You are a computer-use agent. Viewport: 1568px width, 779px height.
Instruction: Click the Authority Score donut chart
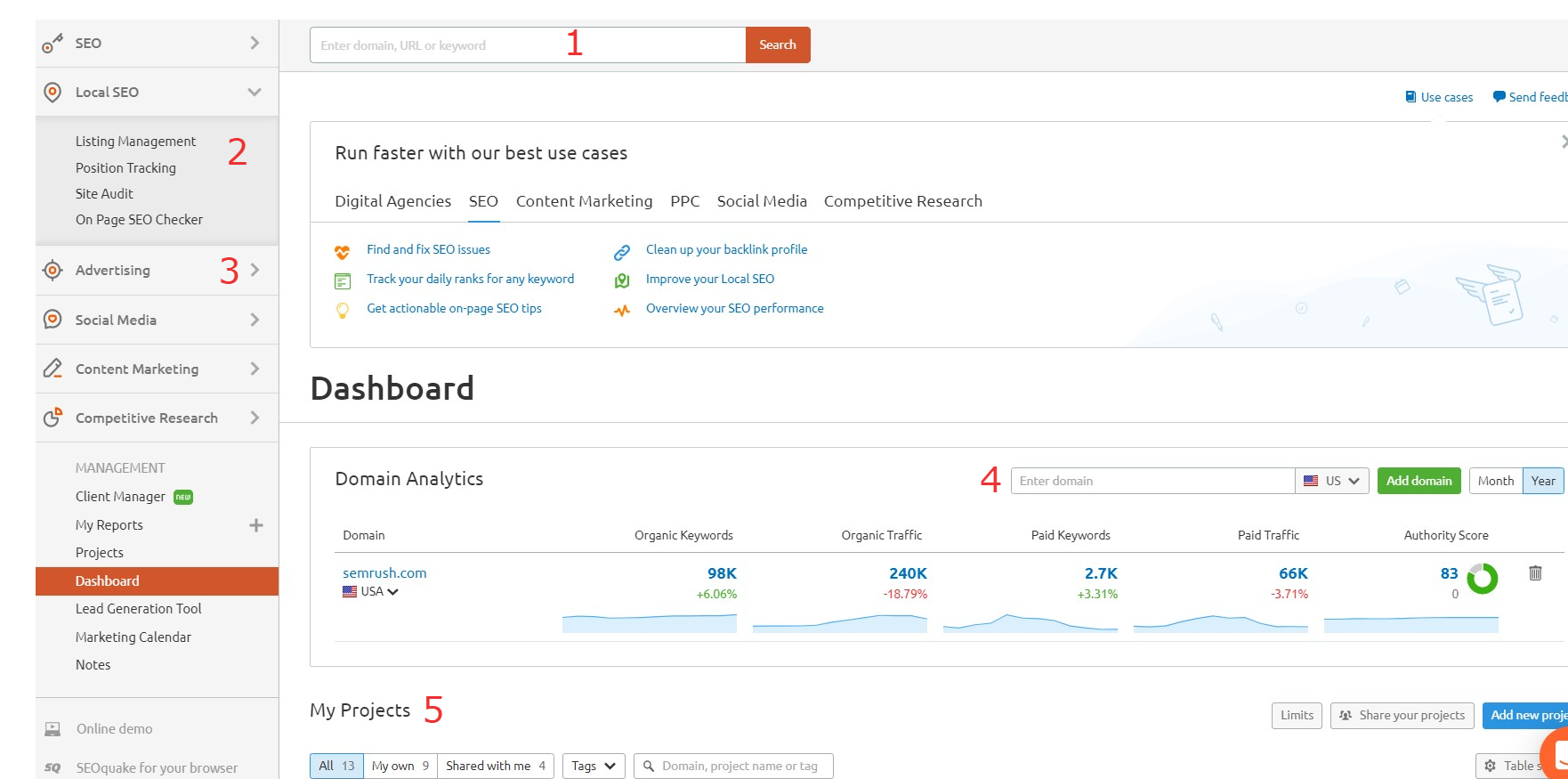1482,579
